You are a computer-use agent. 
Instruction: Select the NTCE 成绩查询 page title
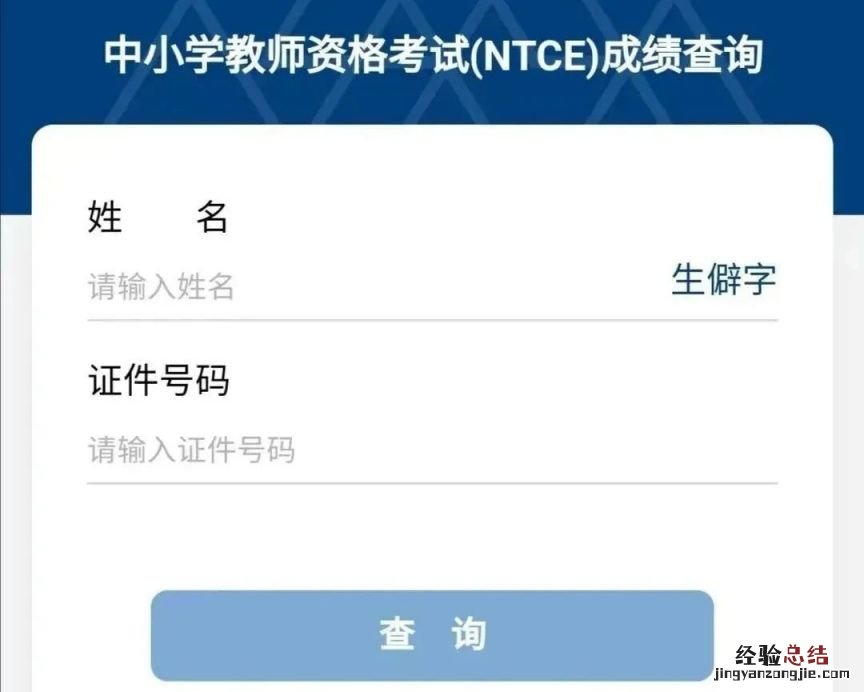coord(433,55)
